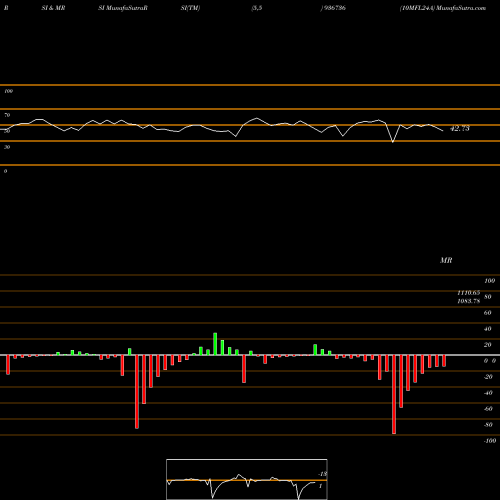The width and height of the screenshot is (500, 500).
Task: Click the '-18' value in mini chart
Action: coord(322,474)
